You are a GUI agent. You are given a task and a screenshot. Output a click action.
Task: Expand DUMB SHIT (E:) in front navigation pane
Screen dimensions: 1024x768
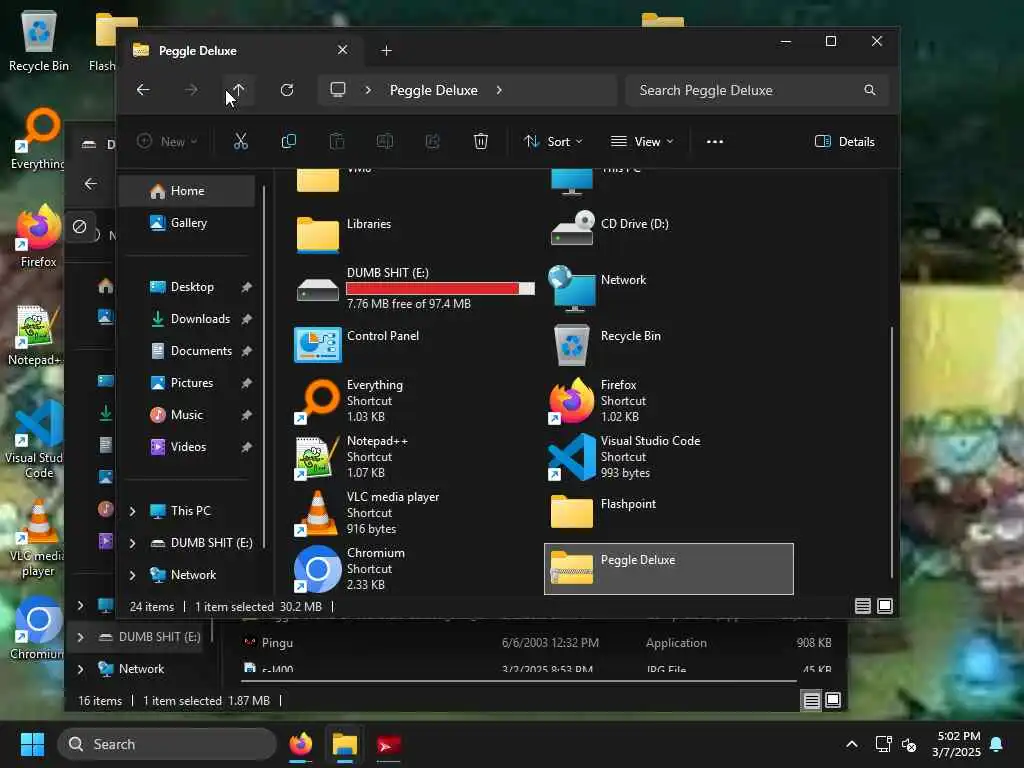pos(133,543)
